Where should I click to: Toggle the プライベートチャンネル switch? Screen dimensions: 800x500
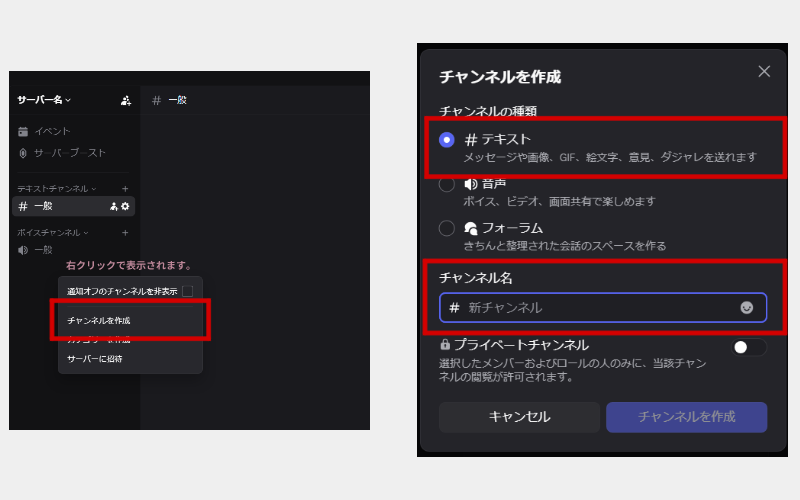[748, 347]
